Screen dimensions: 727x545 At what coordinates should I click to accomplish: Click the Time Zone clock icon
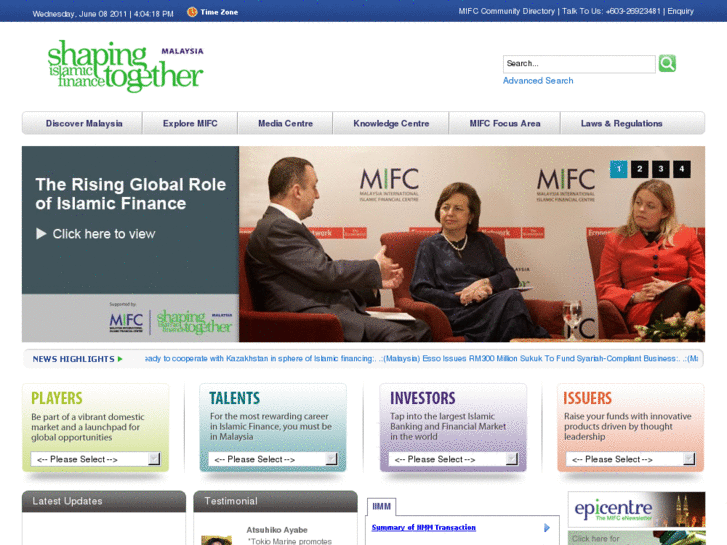pos(192,12)
